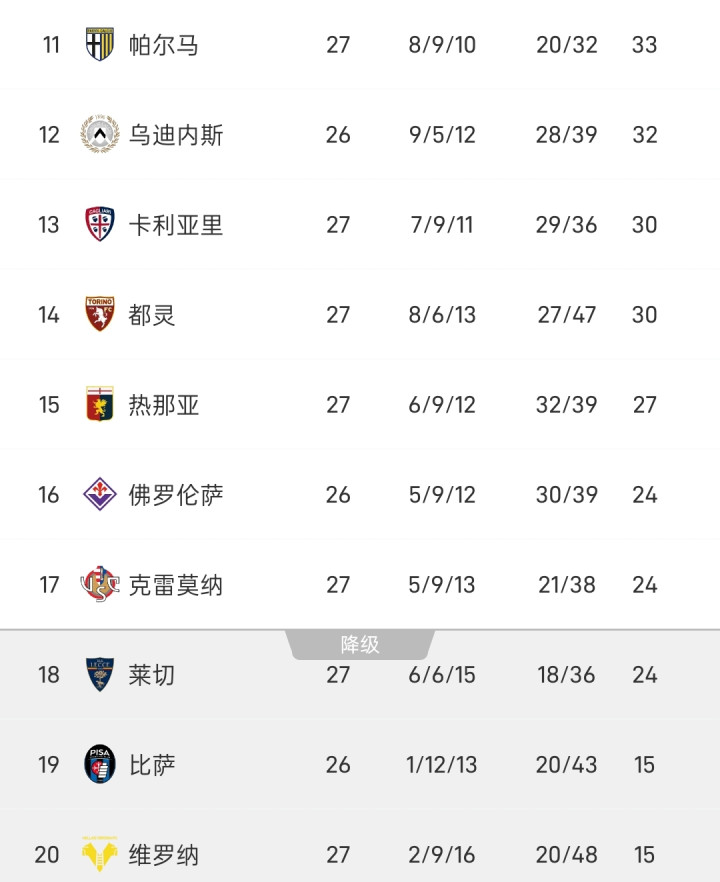The height and width of the screenshot is (882, 720).
Task: Click the Lecce (莱切) team crest
Action: coord(100,675)
